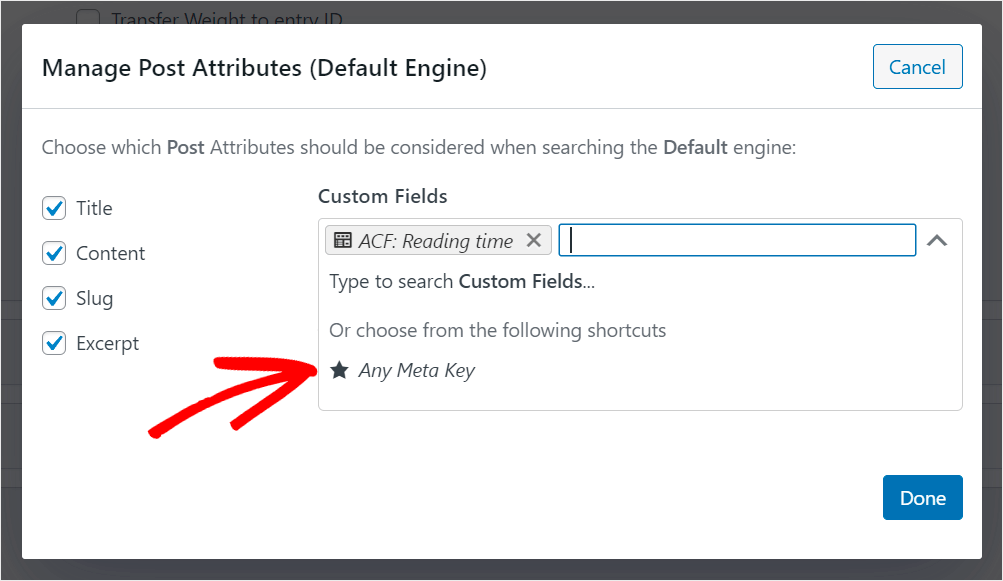Click the Content label text

(x=111, y=253)
